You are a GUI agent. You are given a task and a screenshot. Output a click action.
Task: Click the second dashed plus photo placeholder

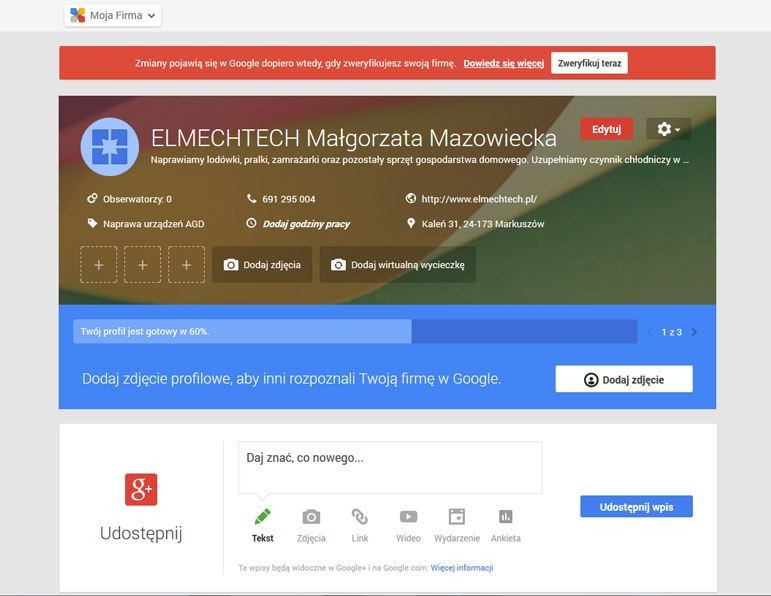143,265
